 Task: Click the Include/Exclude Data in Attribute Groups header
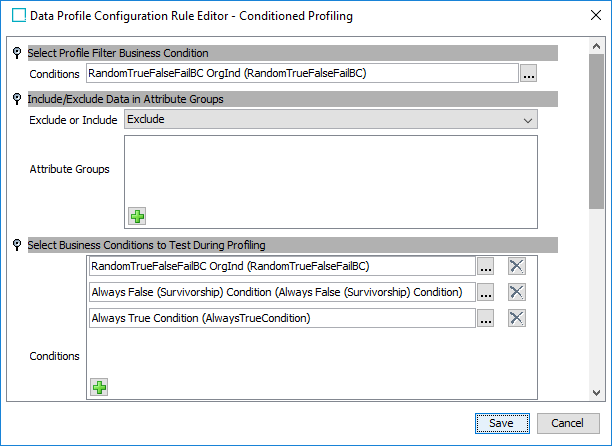point(292,99)
